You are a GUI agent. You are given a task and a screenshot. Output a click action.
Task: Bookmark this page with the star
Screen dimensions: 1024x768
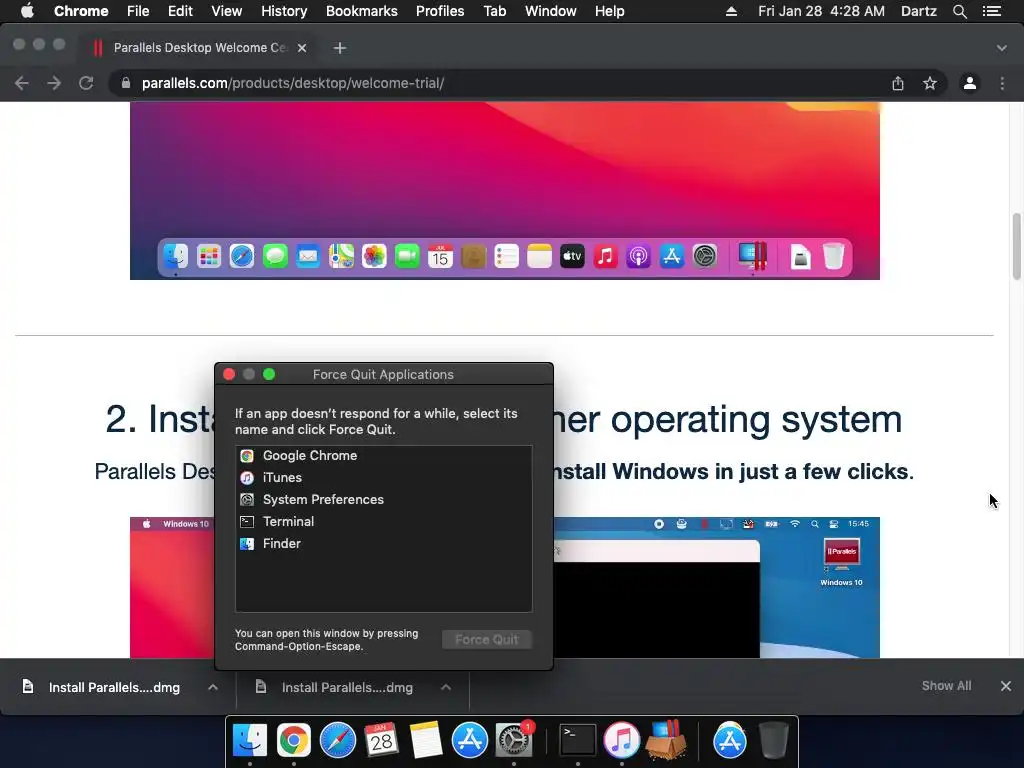coord(930,83)
